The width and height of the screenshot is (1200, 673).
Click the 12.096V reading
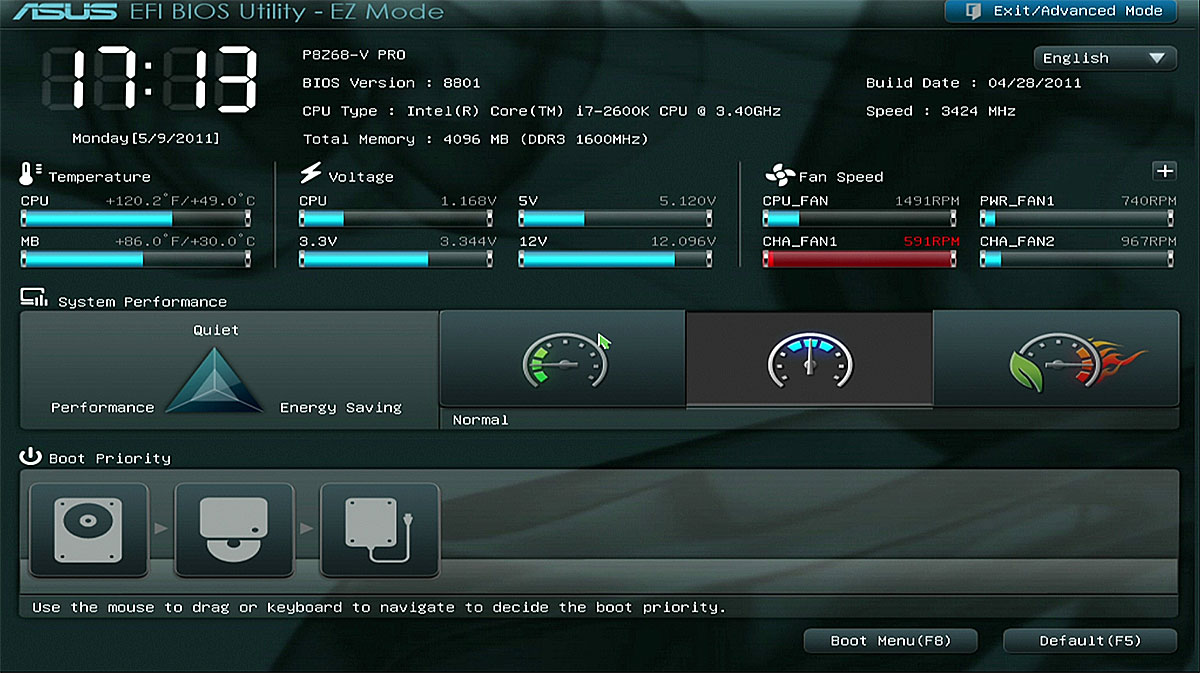tap(683, 241)
